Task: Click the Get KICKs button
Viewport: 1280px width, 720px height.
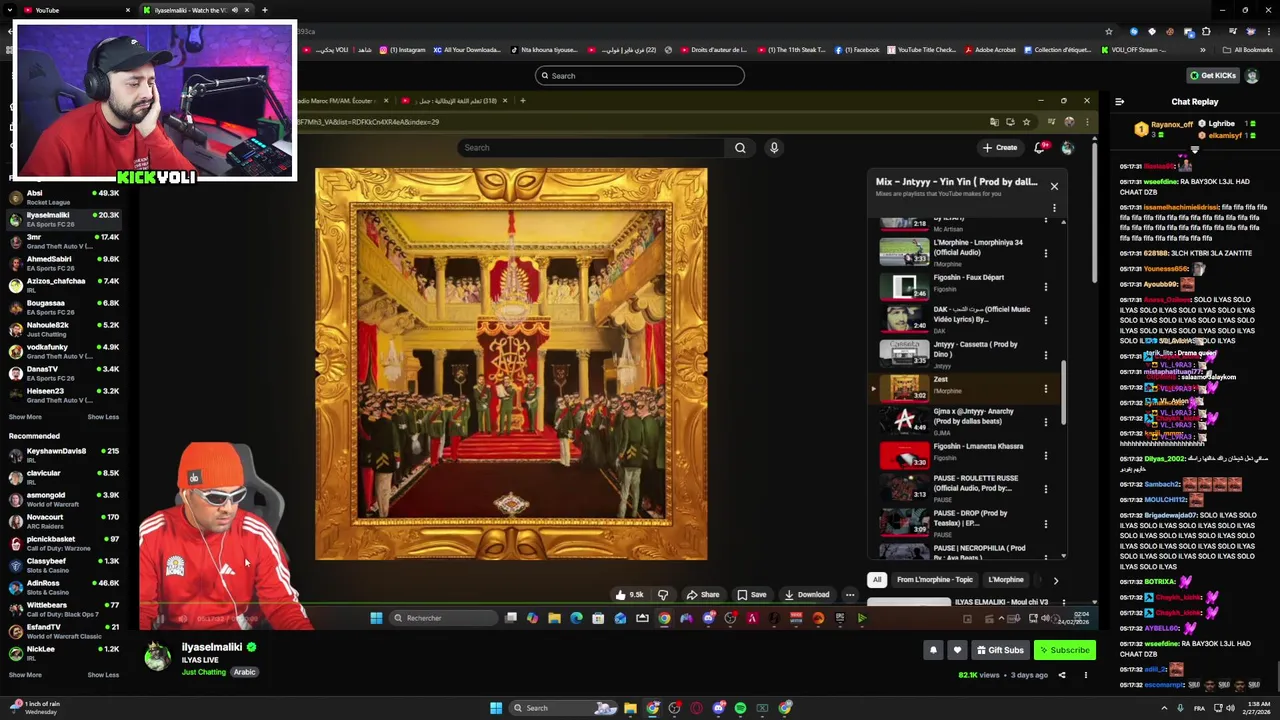Action: (1212, 76)
